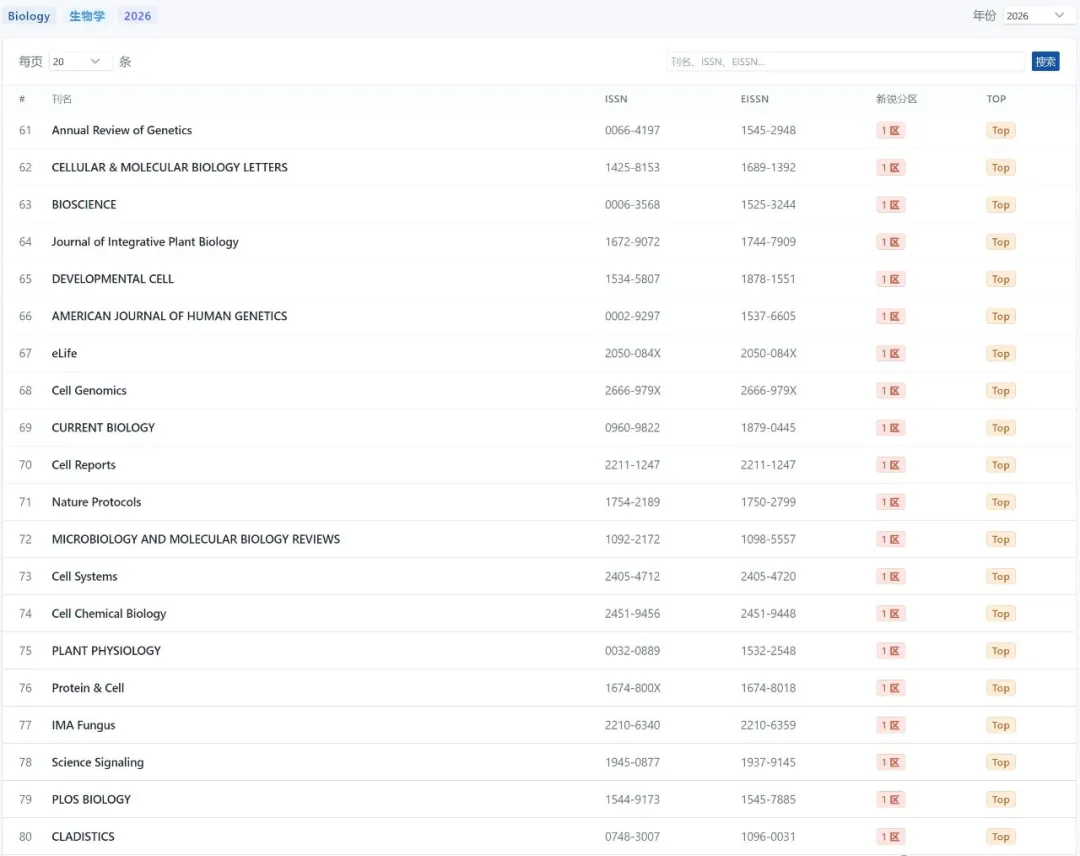Viewport: 1080px width, 856px height.
Task: Click the Top badge for Cell Genomics
Action: point(1000,391)
